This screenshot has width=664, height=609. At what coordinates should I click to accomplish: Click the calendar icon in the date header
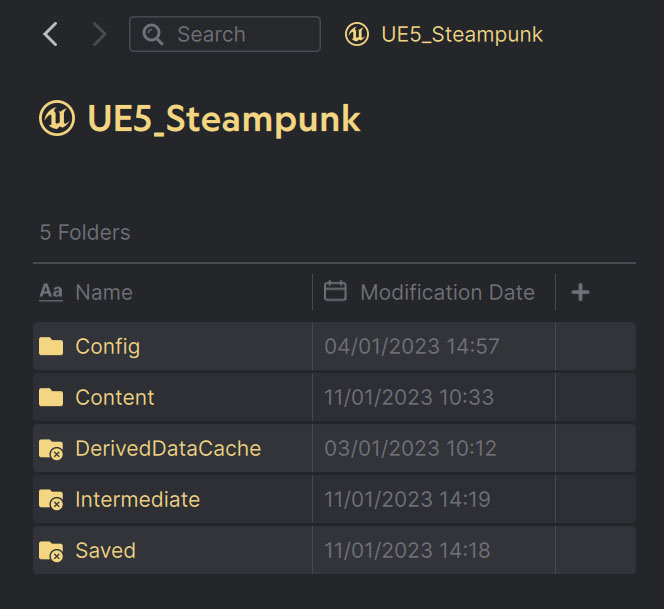point(336,291)
